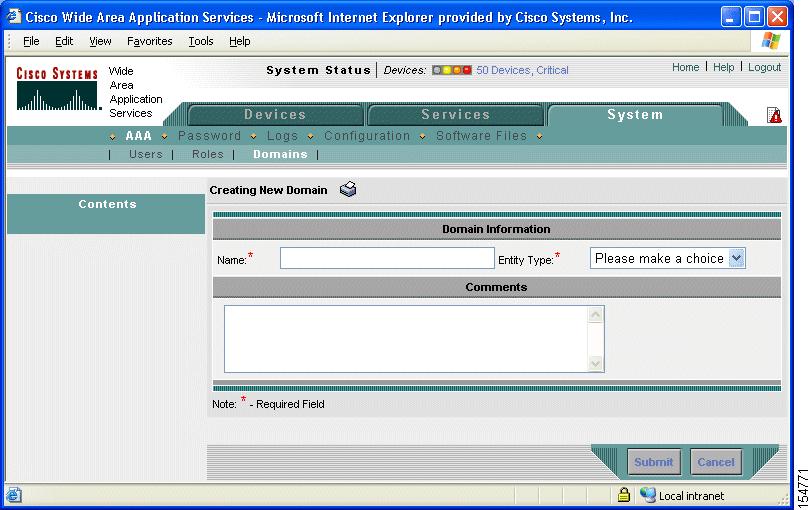
Task: Maximize the browser window
Action: (x=754, y=17)
